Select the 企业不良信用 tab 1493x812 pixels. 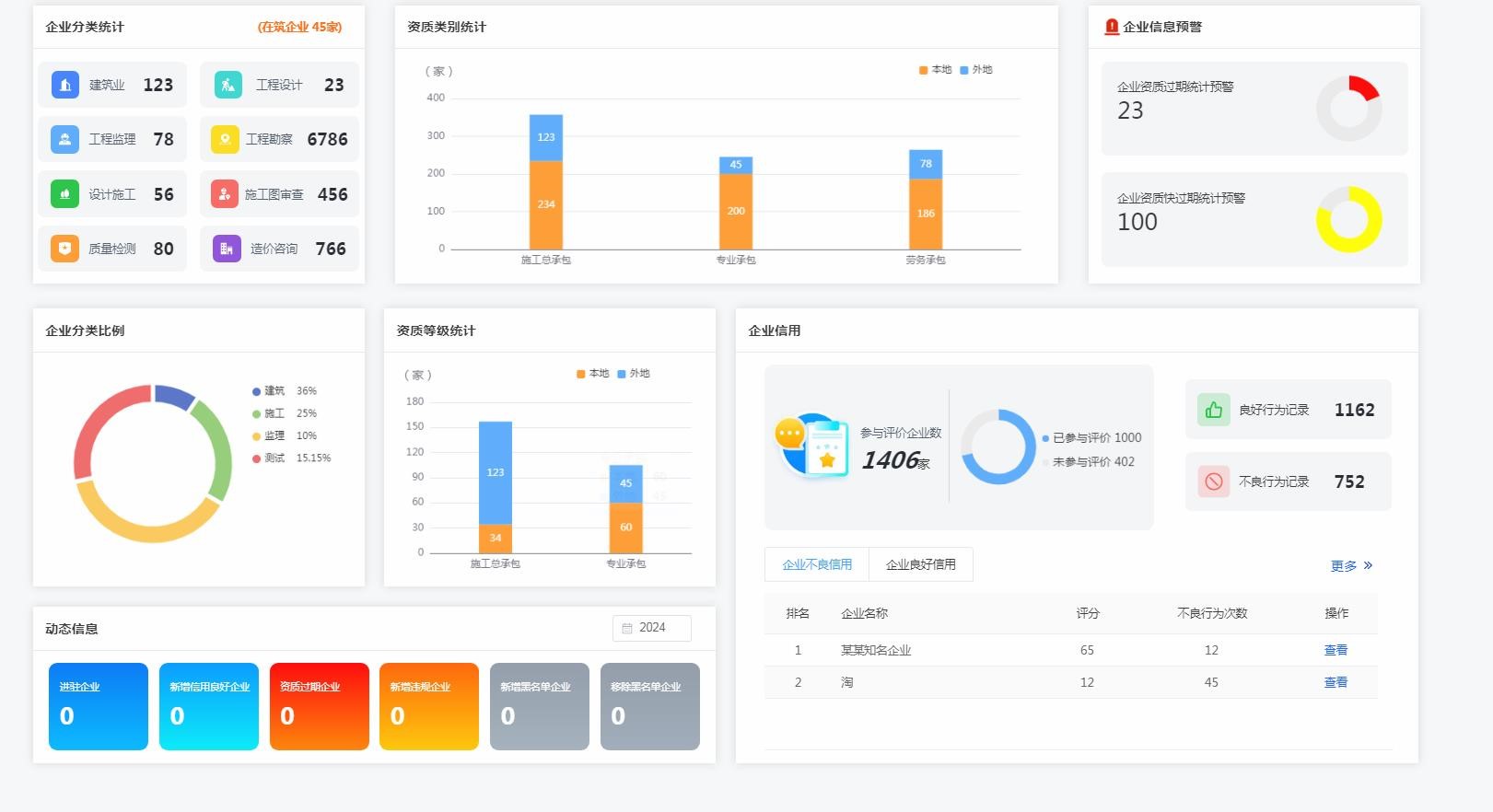coord(817,564)
